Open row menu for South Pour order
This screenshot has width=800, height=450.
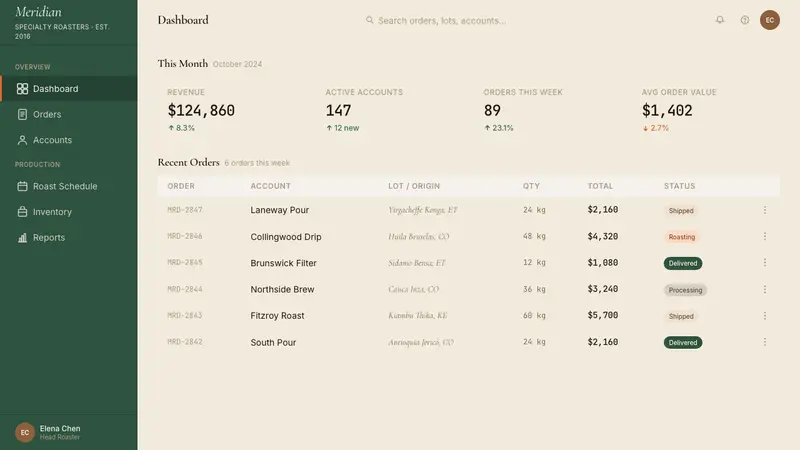click(764, 342)
